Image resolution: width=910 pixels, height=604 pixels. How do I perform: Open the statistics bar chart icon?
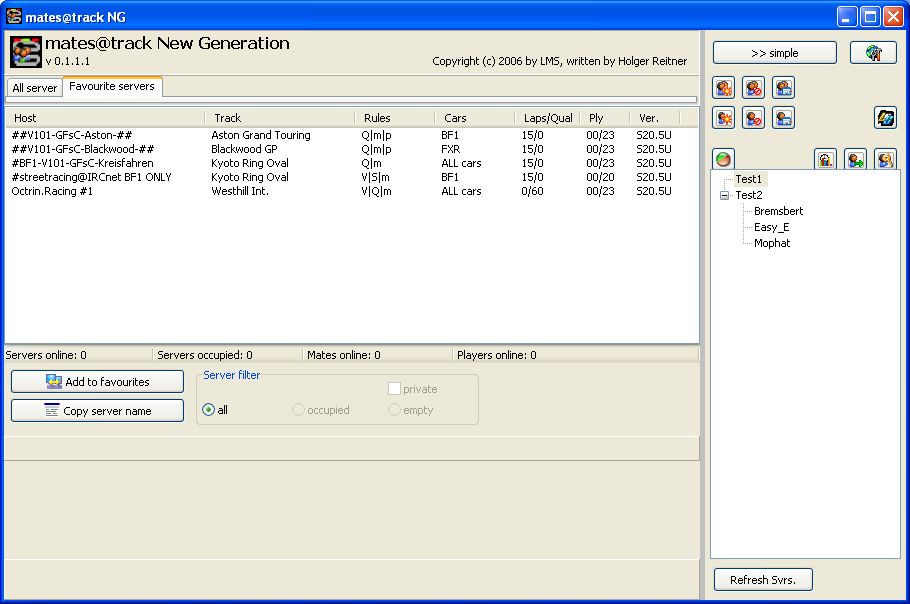point(825,159)
